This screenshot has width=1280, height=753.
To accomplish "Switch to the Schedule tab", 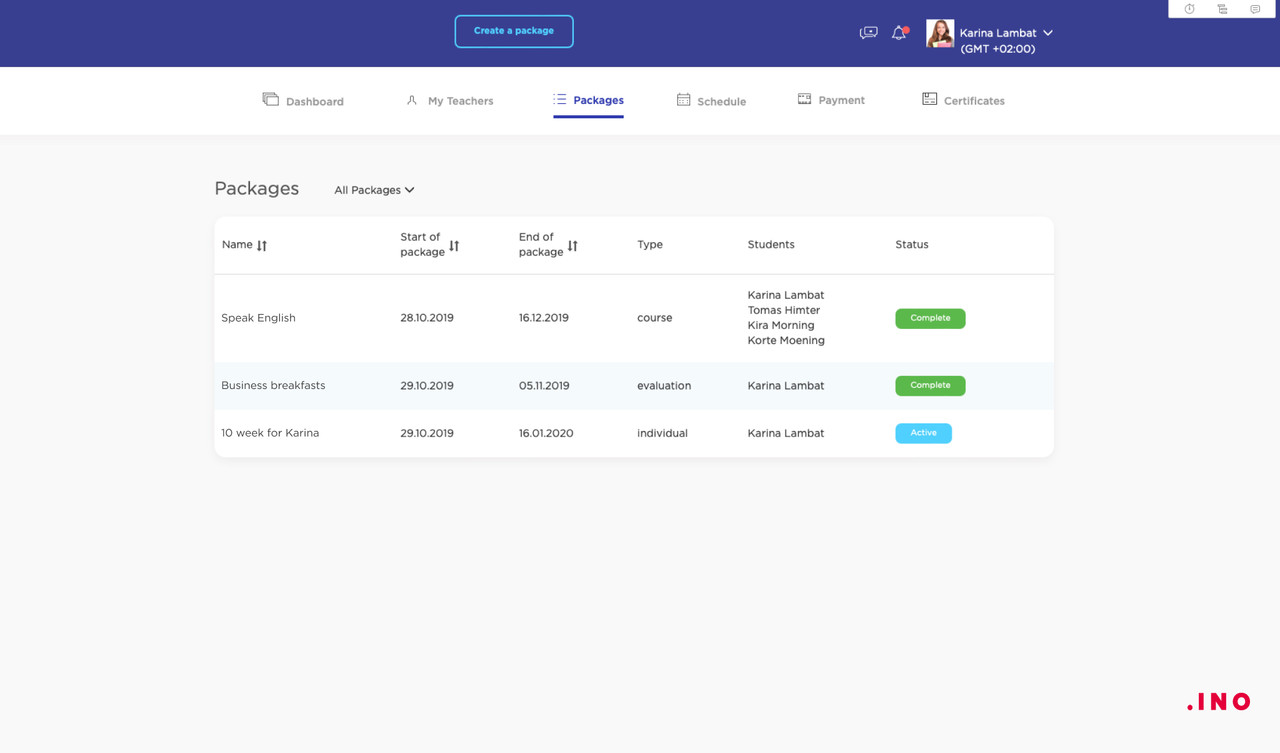I will coord(711,100).
